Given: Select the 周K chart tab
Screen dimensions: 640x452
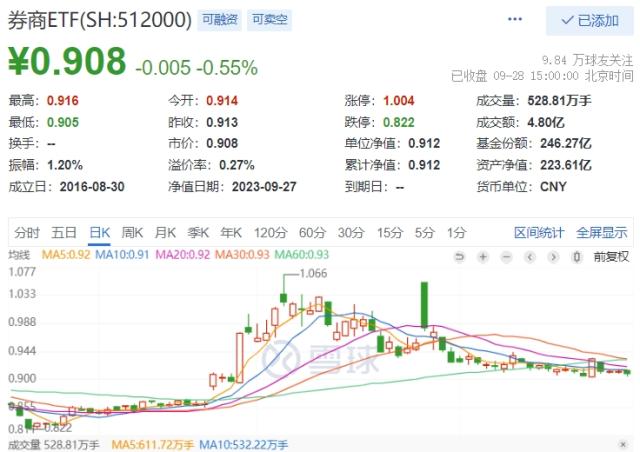Looking at the screenshot, I should pos(132,233).
